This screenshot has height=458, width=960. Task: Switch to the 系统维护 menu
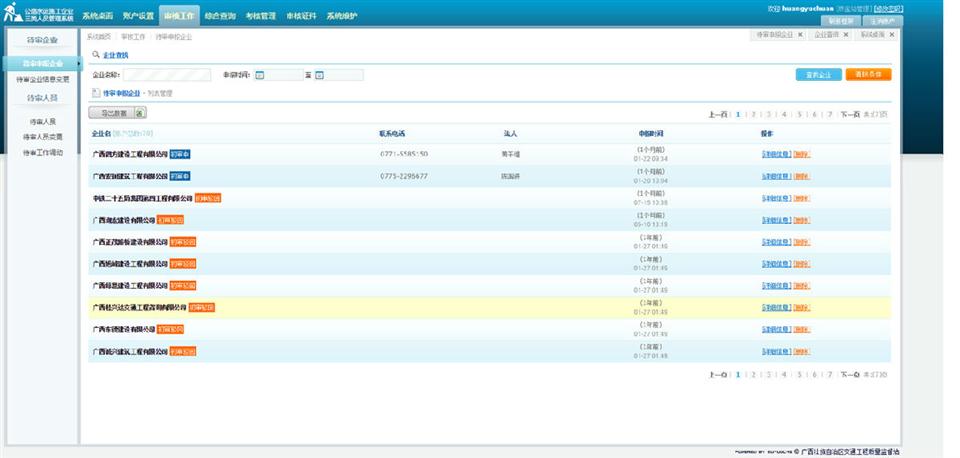(342, 16)
